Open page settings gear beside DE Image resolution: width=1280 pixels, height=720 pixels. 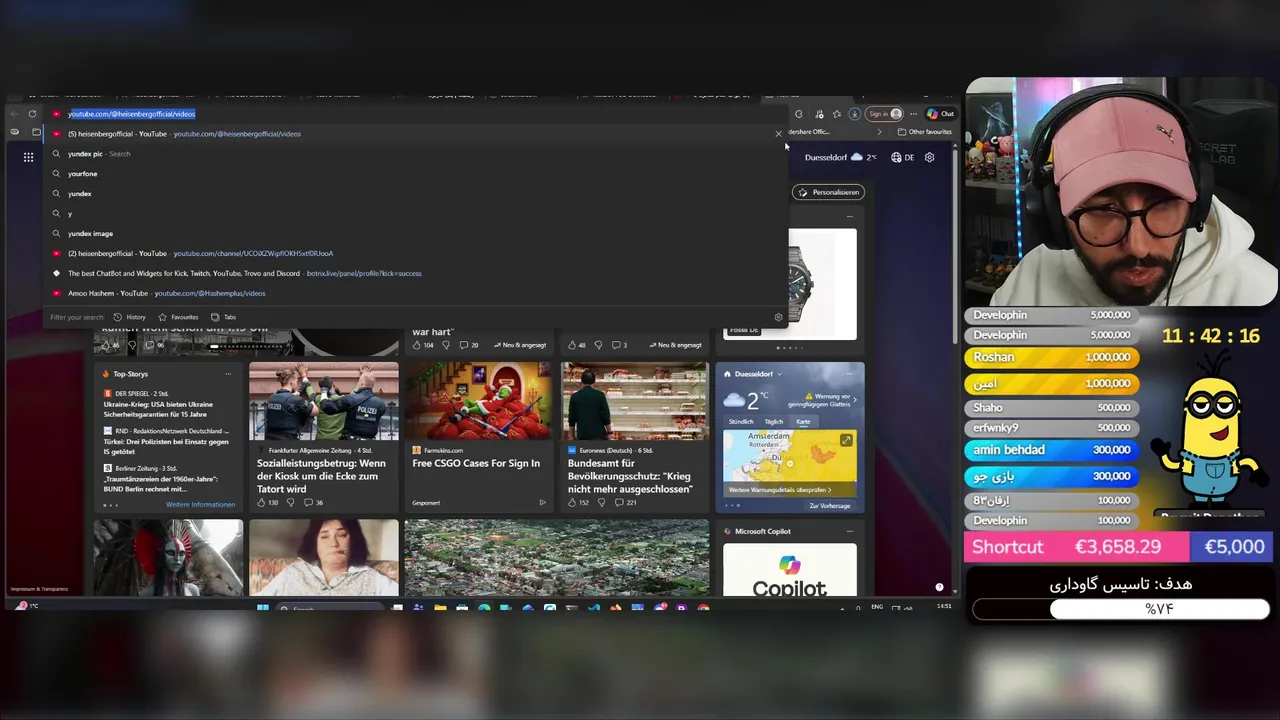coord(929,157)
